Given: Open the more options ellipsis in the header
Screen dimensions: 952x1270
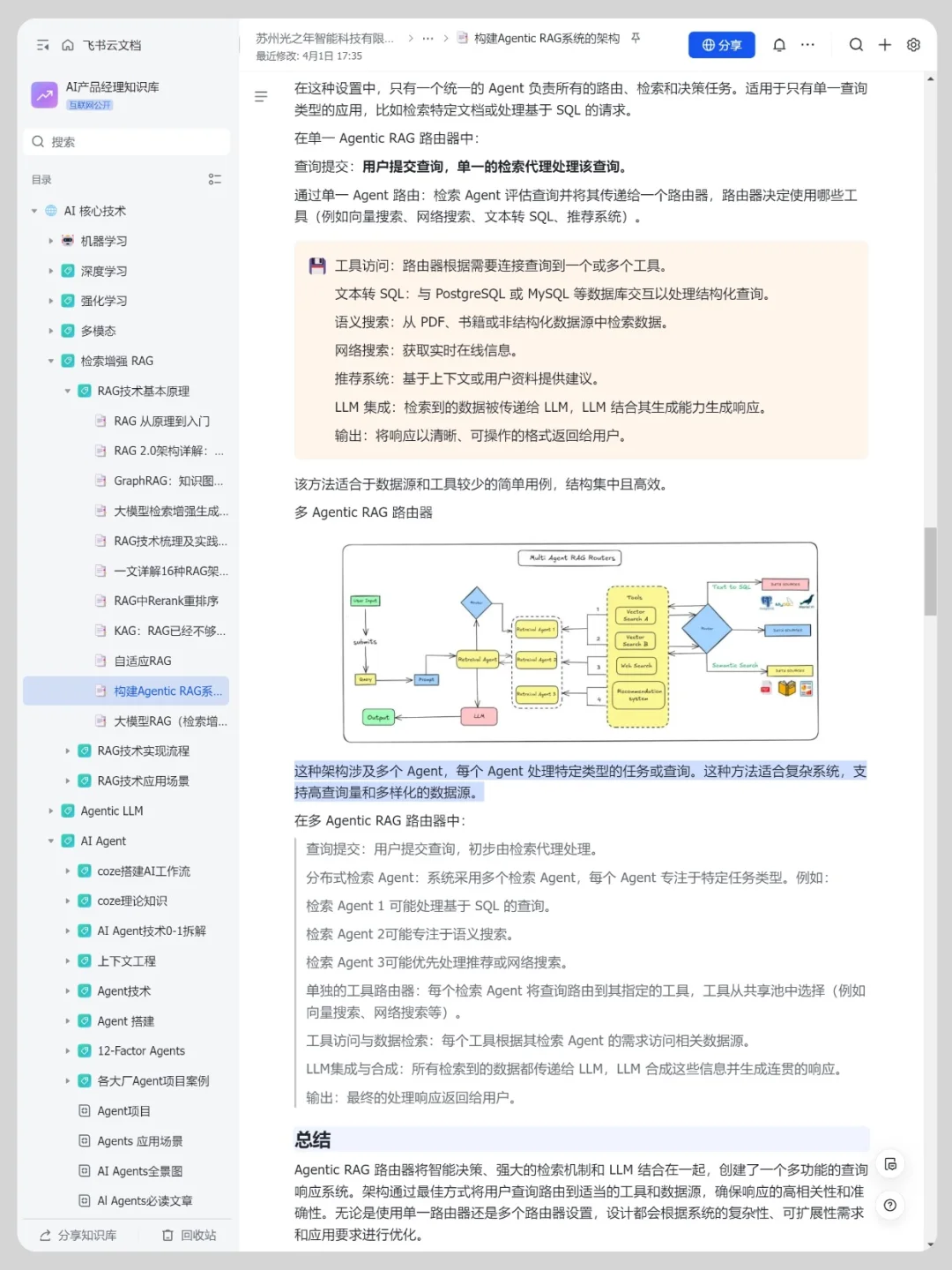Looking at the screenshot, I should click(x=807, y=45).
